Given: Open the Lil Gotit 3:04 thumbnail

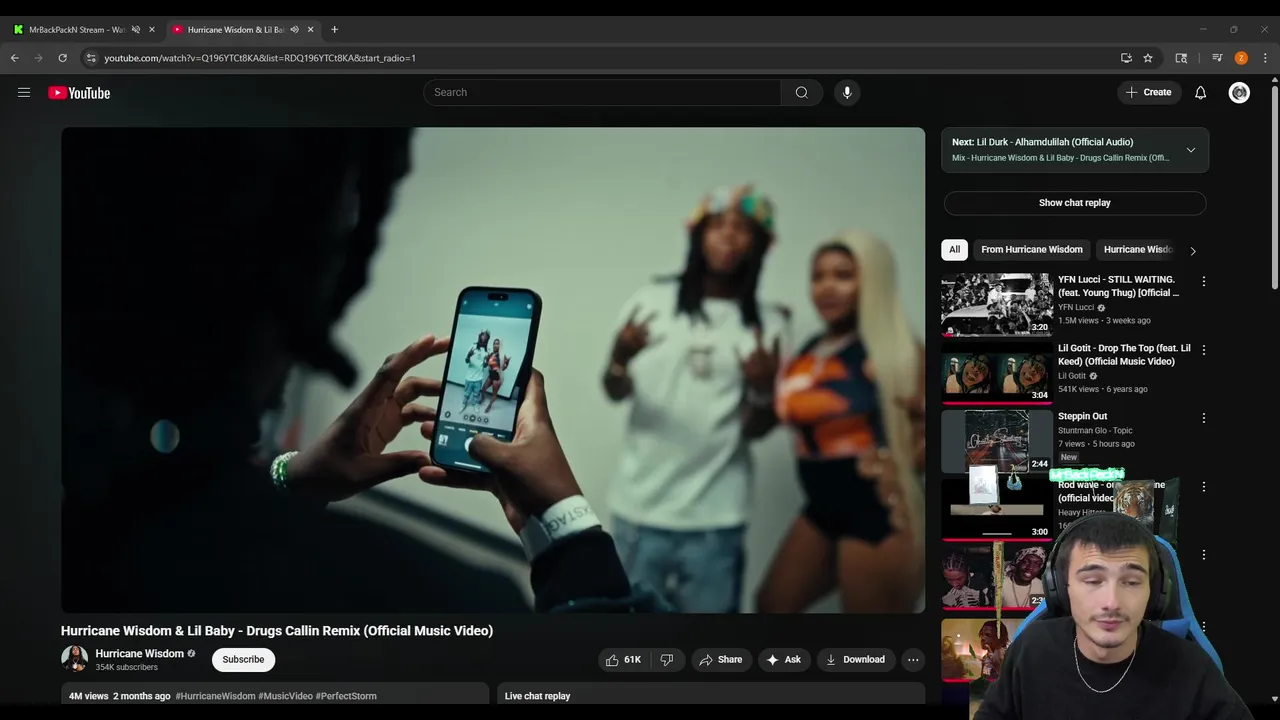Looking at the screenshot, I should pos(997,372).
